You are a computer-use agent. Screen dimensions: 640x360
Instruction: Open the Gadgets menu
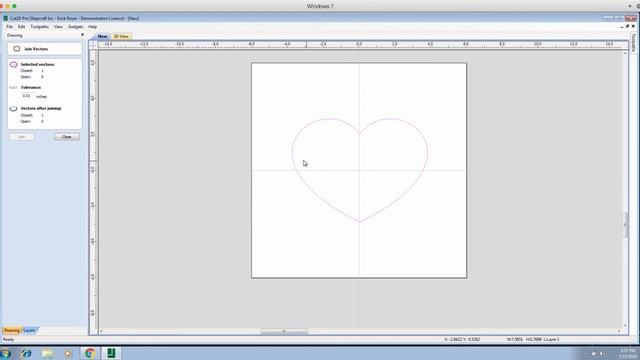point(76,27)
